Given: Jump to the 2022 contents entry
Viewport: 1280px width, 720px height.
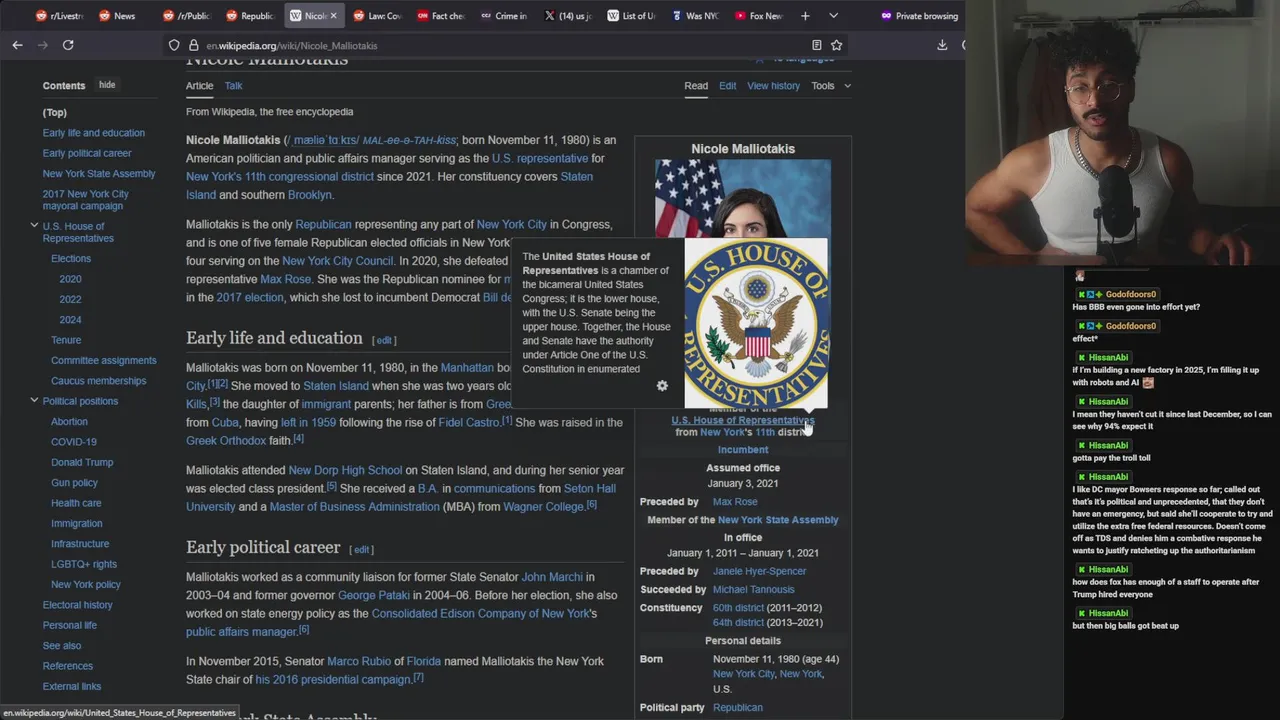Looking at the screenshot, I should point(70,299).
